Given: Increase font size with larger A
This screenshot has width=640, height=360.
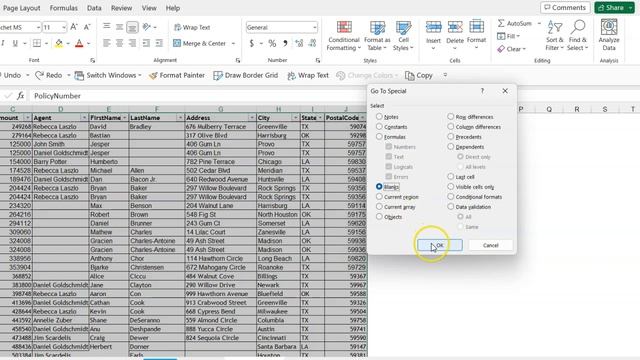Looking at the screenshot, I should pos(74,27).
